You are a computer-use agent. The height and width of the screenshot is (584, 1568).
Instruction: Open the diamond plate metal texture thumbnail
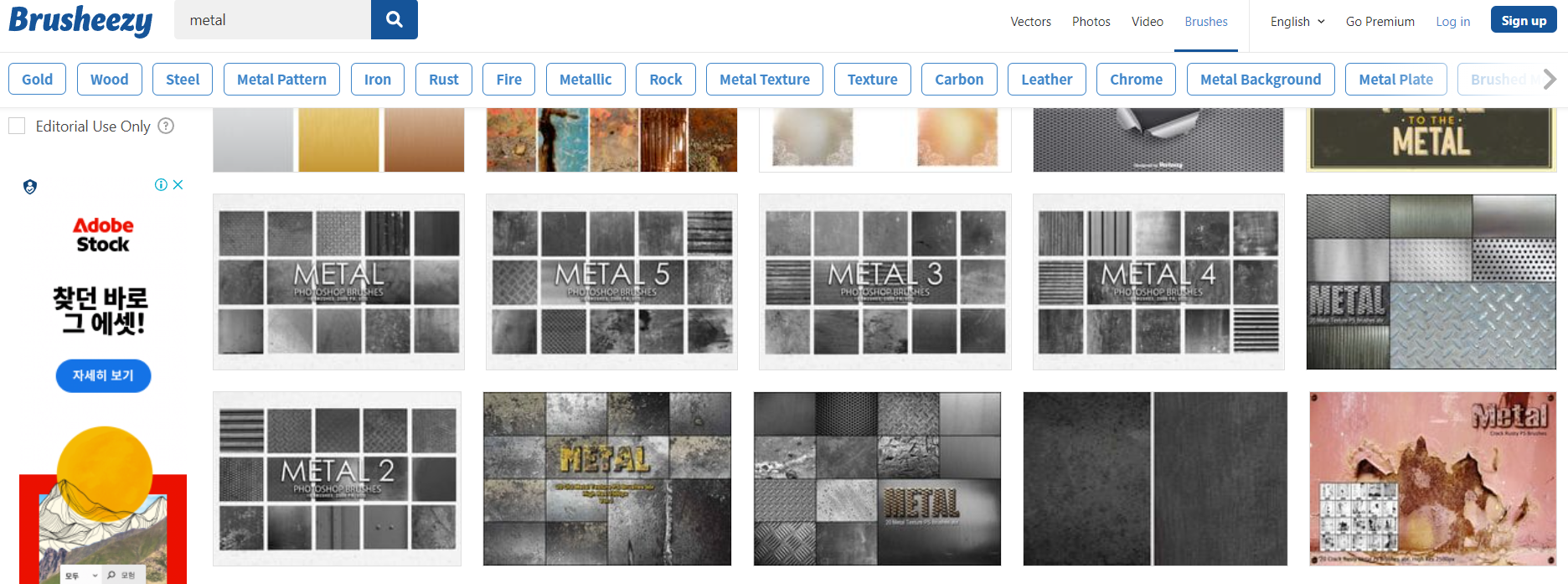[1431, 282]
